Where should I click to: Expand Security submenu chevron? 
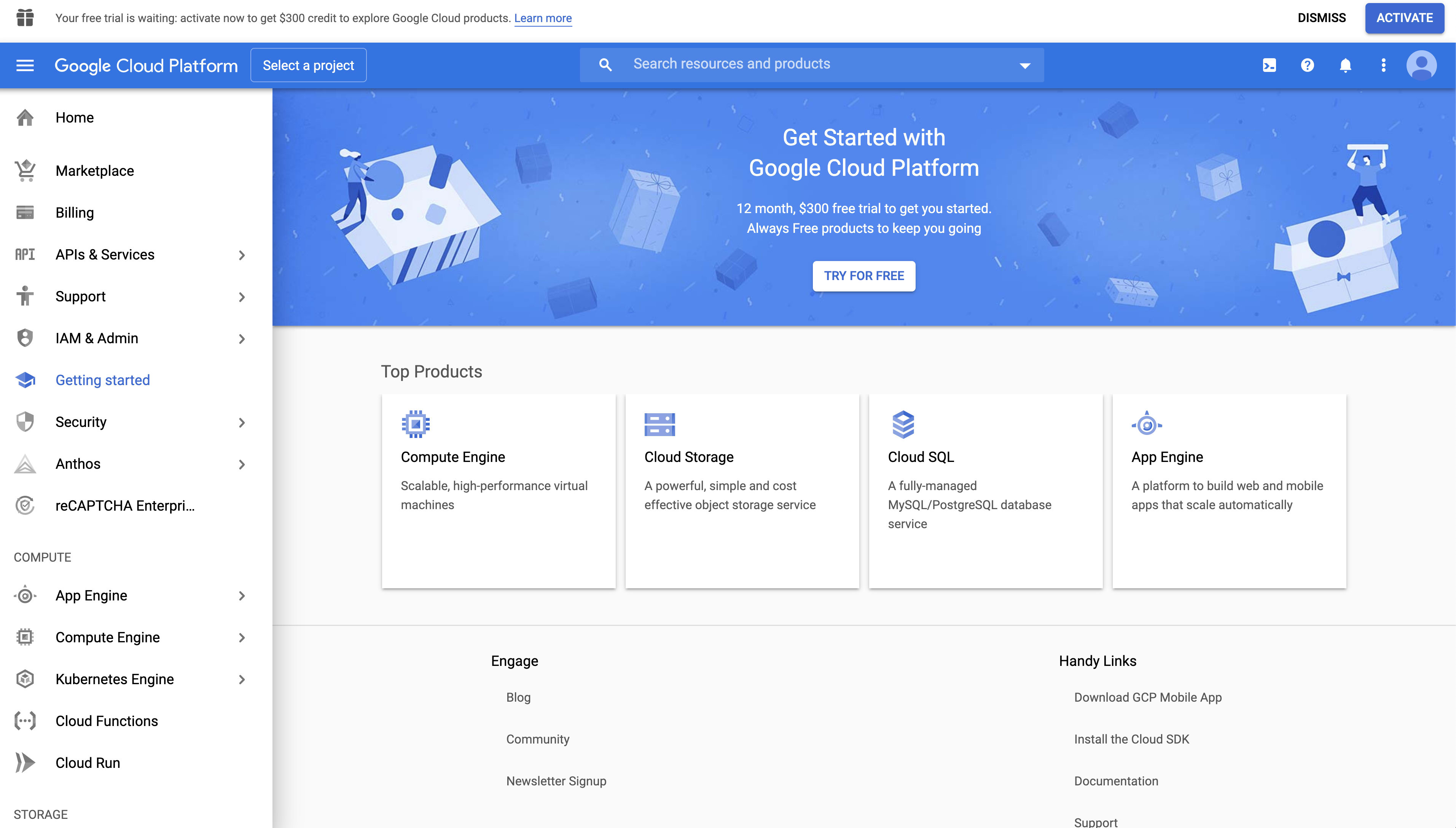pos(242,422)
